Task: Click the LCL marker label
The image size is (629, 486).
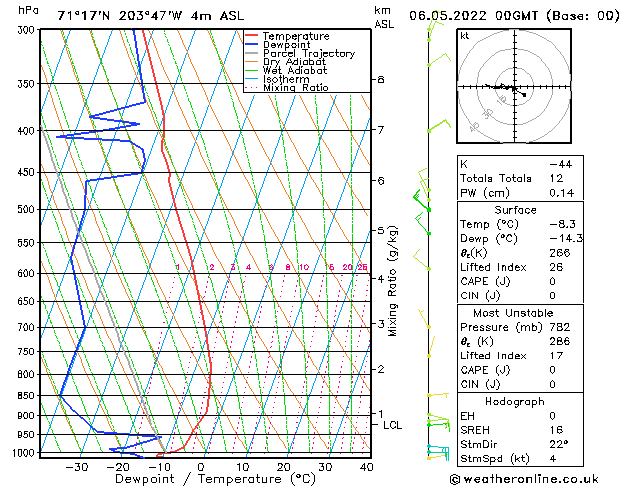Action: click(x=392, y=425)
